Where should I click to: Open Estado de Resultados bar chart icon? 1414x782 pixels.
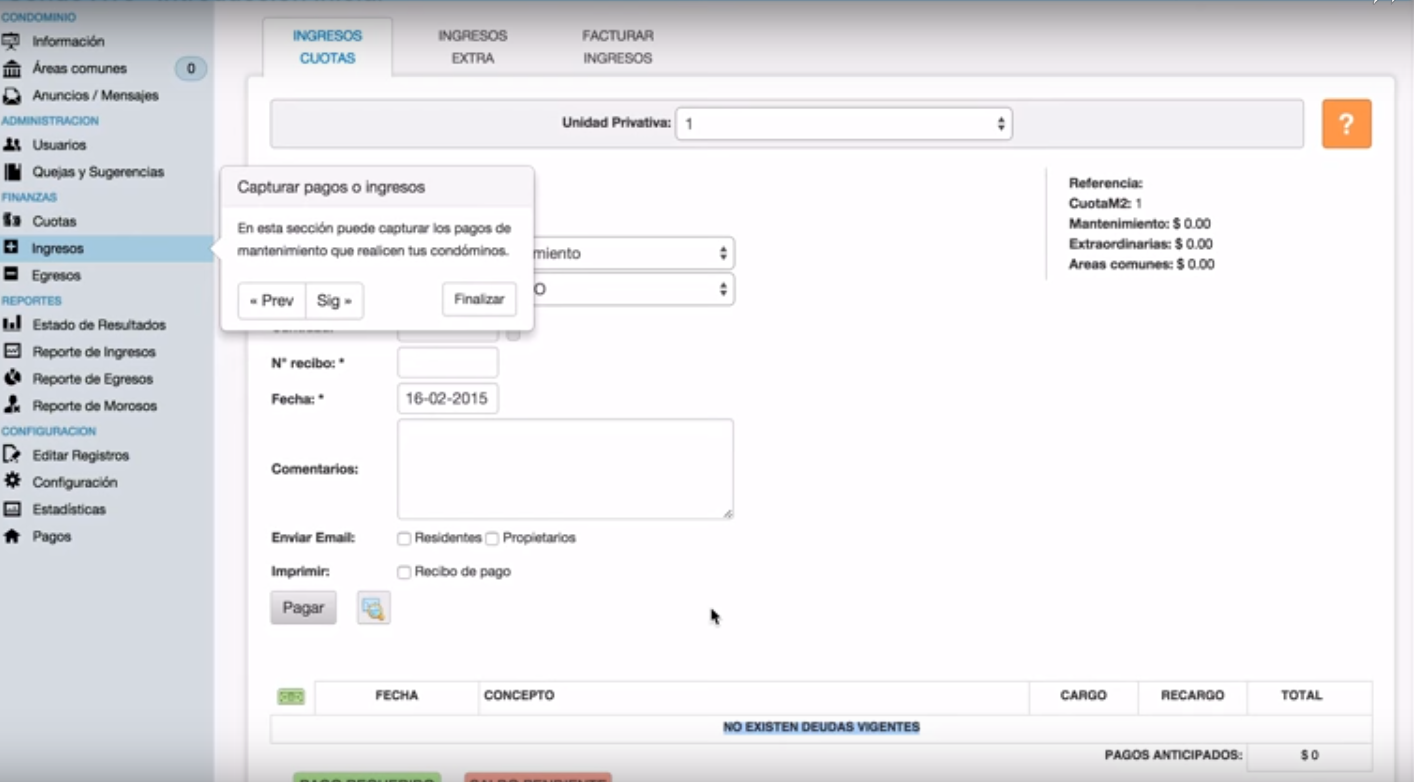(12, 324)
